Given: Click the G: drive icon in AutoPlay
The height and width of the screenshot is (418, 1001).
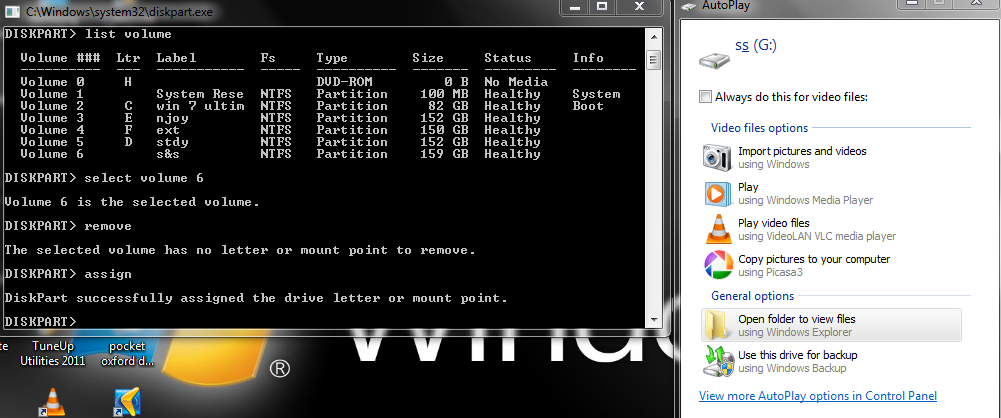Looking at the screenshot, I should point(714,61).
